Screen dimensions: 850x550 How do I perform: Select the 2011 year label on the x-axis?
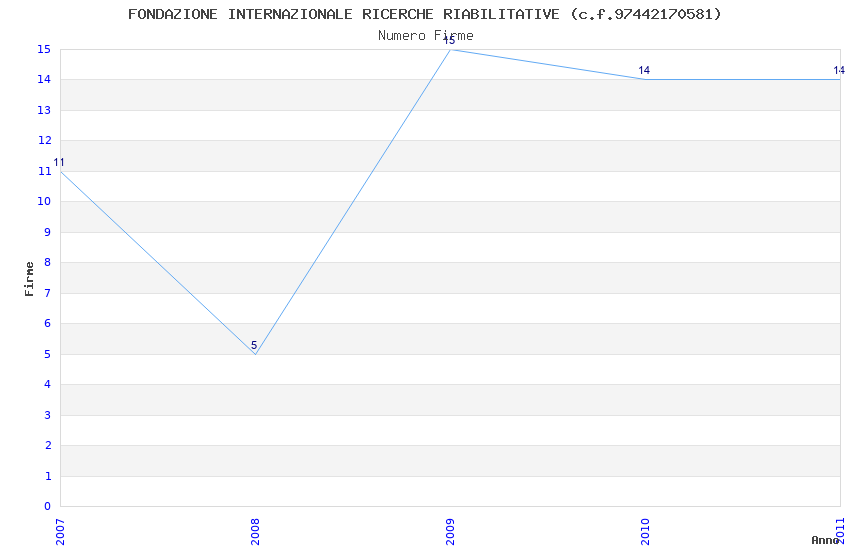[x=840, y=532]
